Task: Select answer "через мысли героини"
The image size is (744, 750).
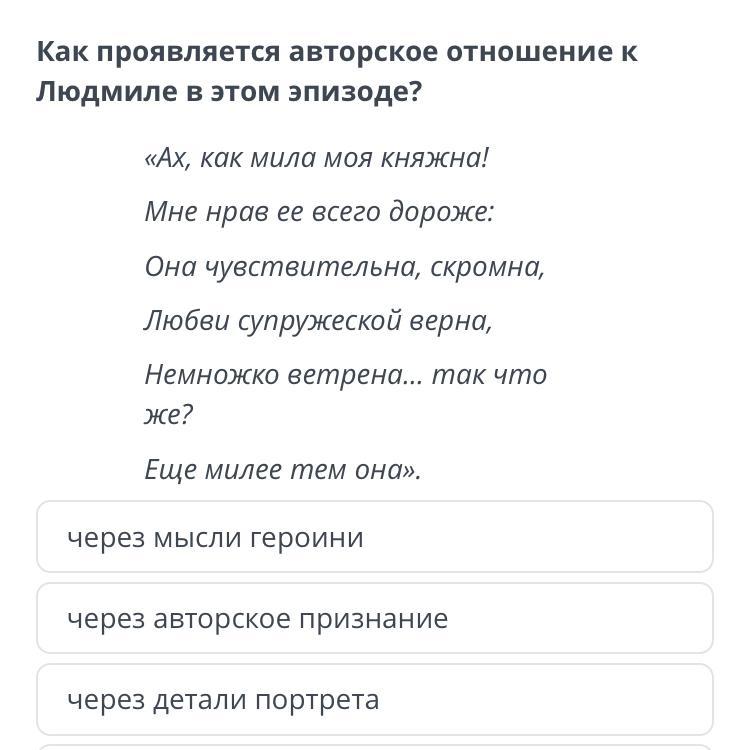Action: pos(374,538)
